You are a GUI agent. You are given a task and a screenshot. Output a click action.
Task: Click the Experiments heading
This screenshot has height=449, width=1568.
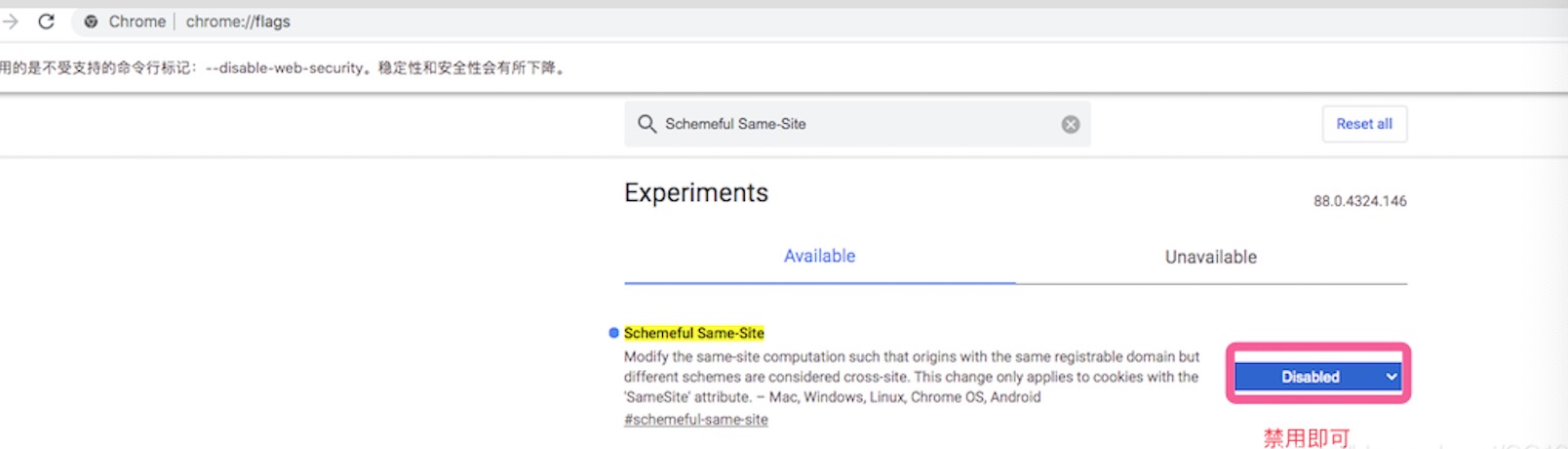tap(695, 193)
